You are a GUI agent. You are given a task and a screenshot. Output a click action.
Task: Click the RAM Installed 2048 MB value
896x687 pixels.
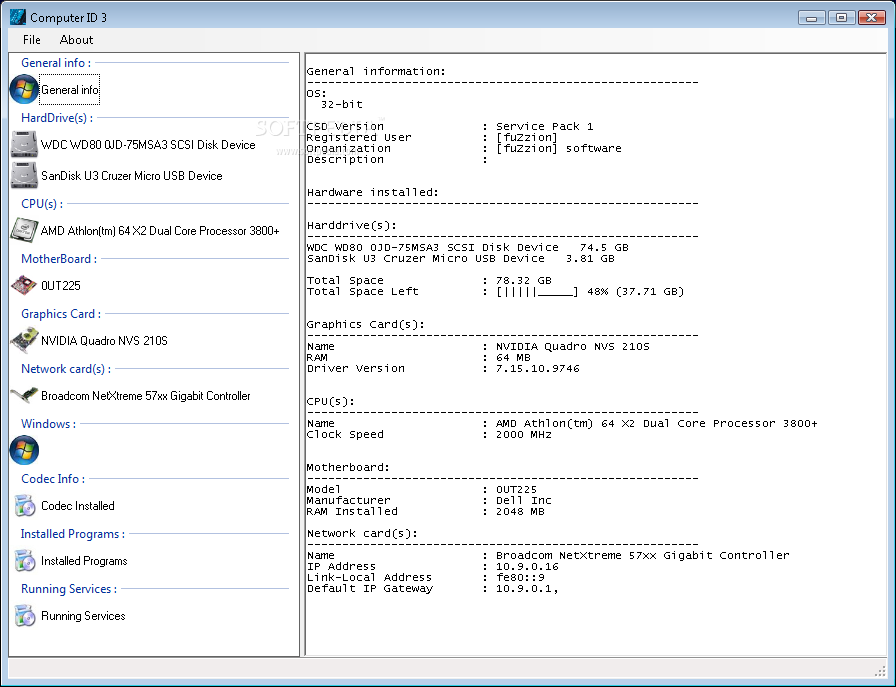point(520,512)
